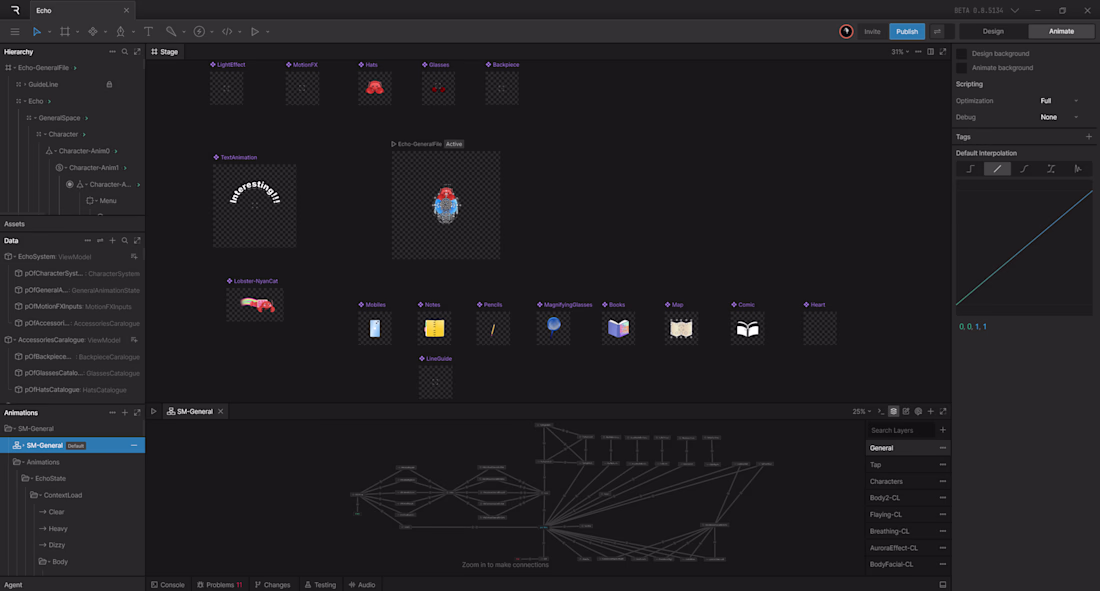Close the SM-General tab
1100x591 pixels.
point(220,411)
